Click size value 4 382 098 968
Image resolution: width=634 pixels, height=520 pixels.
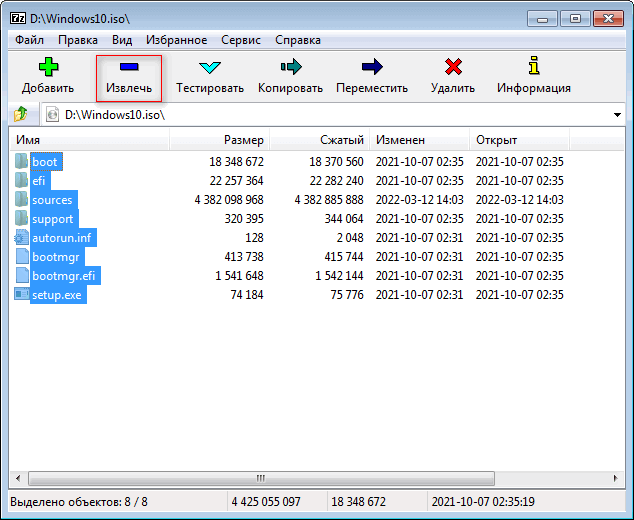click(229, 200)
